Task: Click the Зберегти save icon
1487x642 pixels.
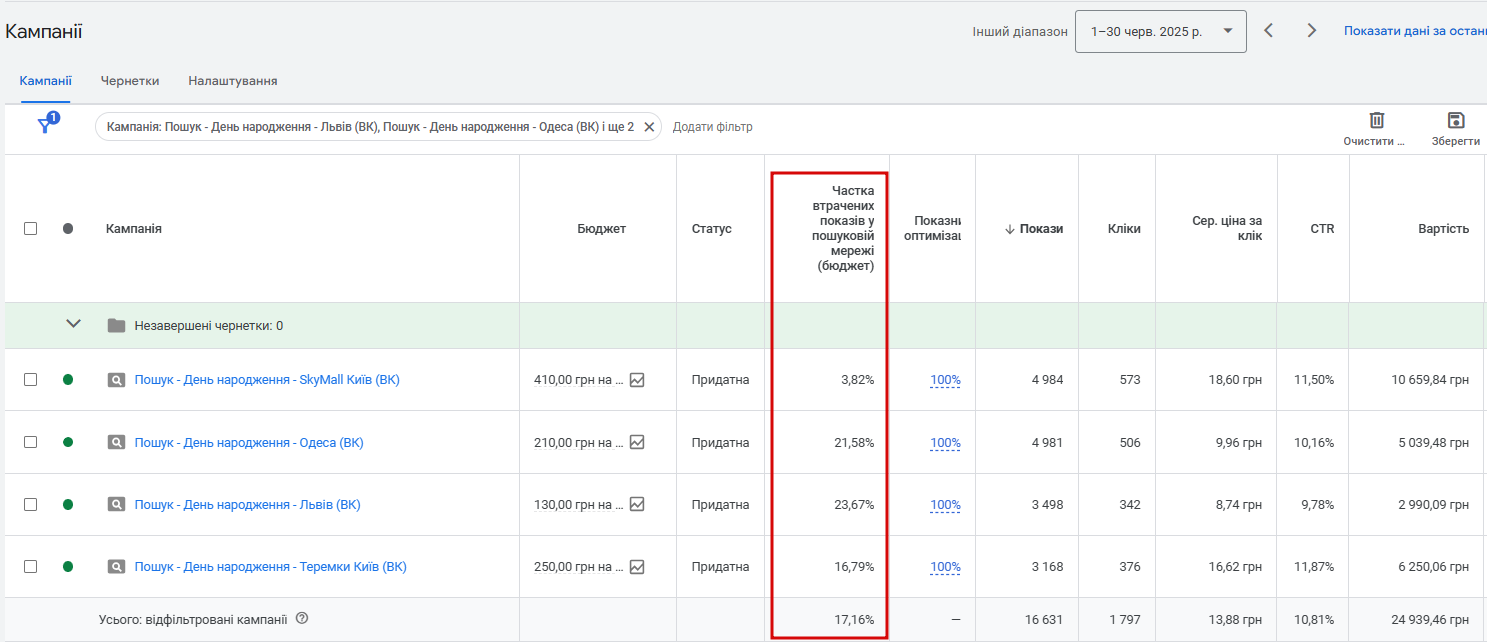Action: pos(1456,120)
